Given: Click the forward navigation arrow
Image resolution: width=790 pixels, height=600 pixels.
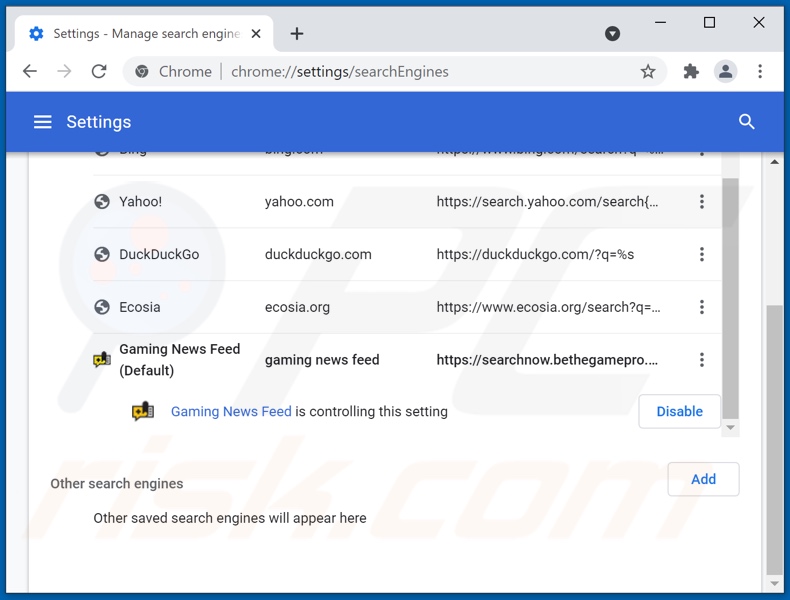Looking at the screenshot, I should [x=64, y=72].
